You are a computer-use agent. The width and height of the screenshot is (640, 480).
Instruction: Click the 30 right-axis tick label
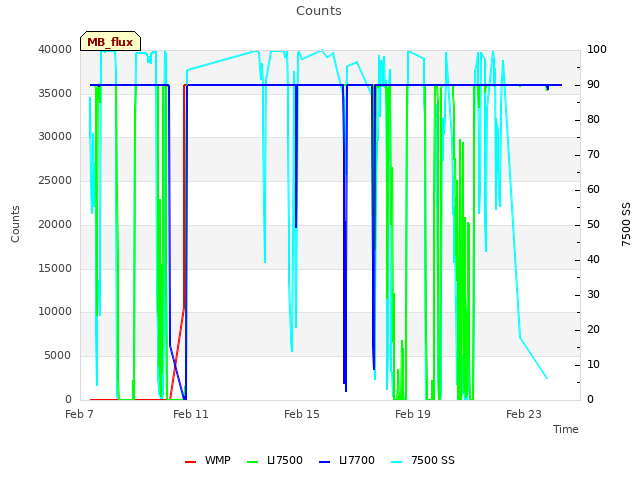point(593,294)
